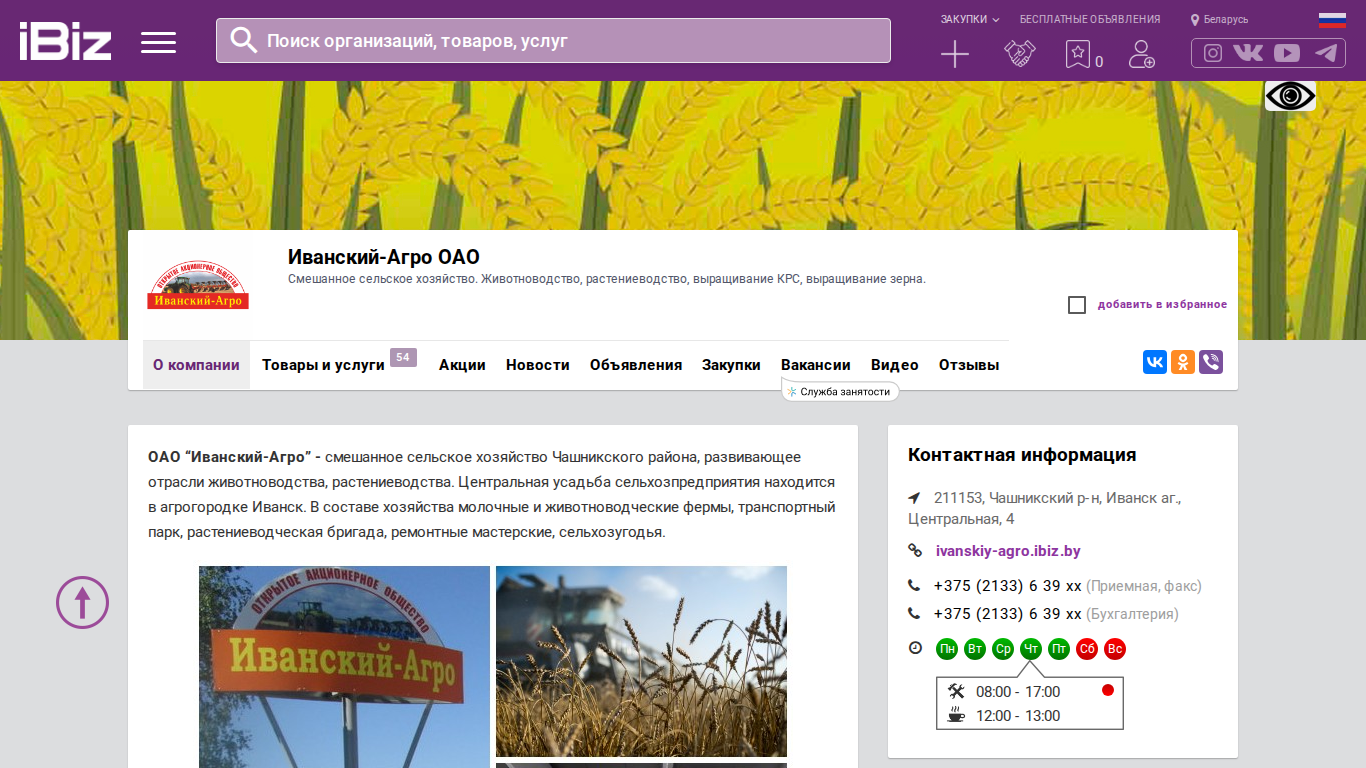Select the Пт weekday circle
Screen dimensions: 1366x768
pos(1059,649)
